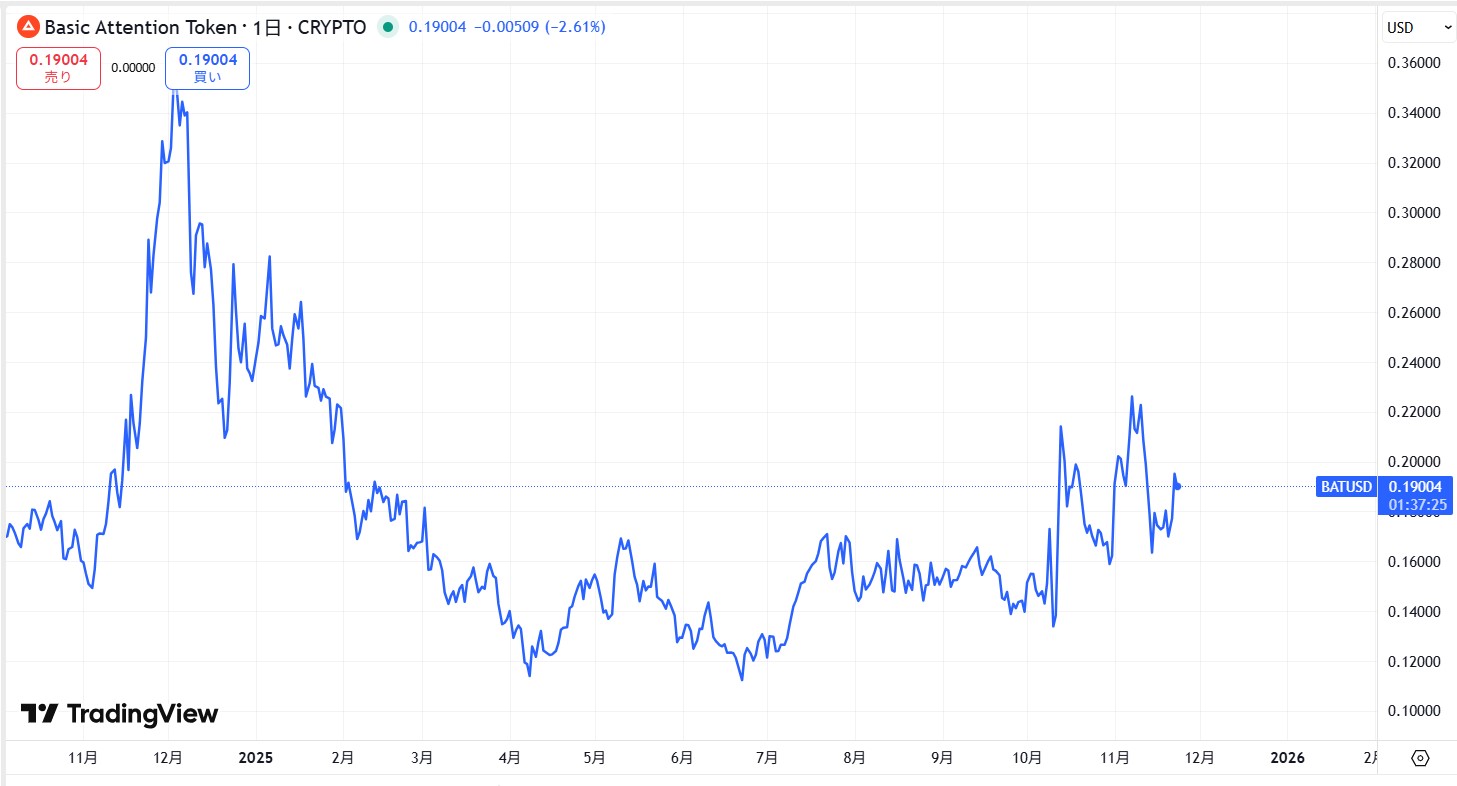The width and height of the screenshot is (1457, 786).
Task: Click the TradingView logo
Action: (119, 713)
